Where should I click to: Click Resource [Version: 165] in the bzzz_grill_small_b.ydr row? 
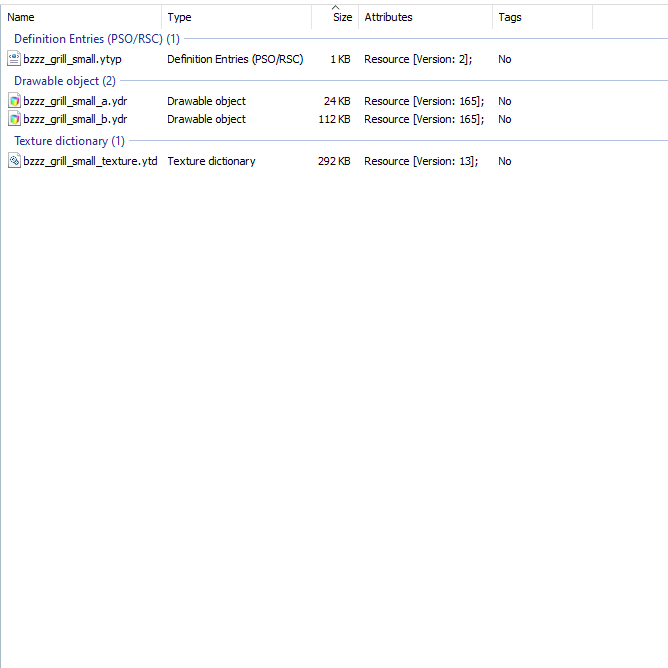[x=424, y=119]
